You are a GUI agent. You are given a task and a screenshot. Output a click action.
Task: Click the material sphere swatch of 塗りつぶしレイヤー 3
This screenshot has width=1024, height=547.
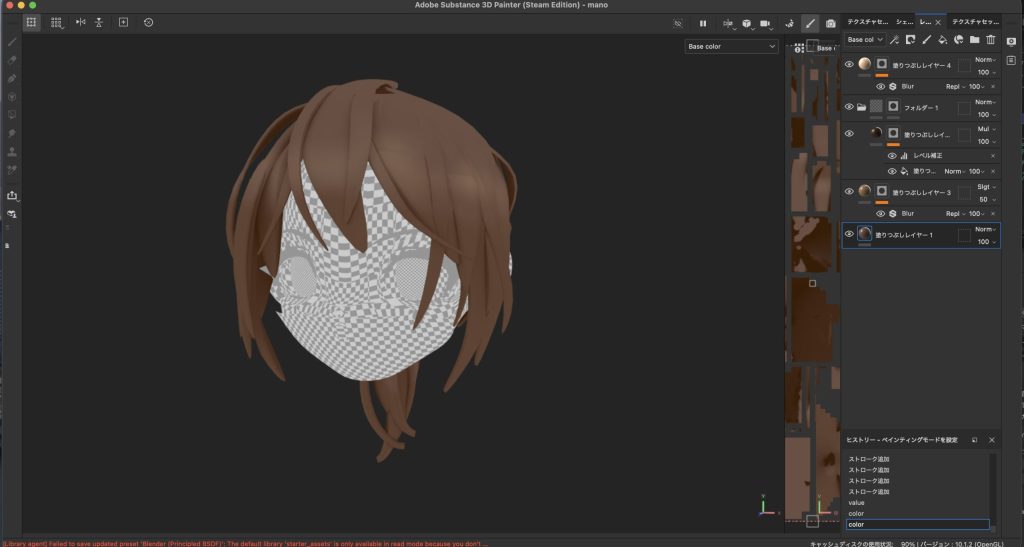point(864,191)
